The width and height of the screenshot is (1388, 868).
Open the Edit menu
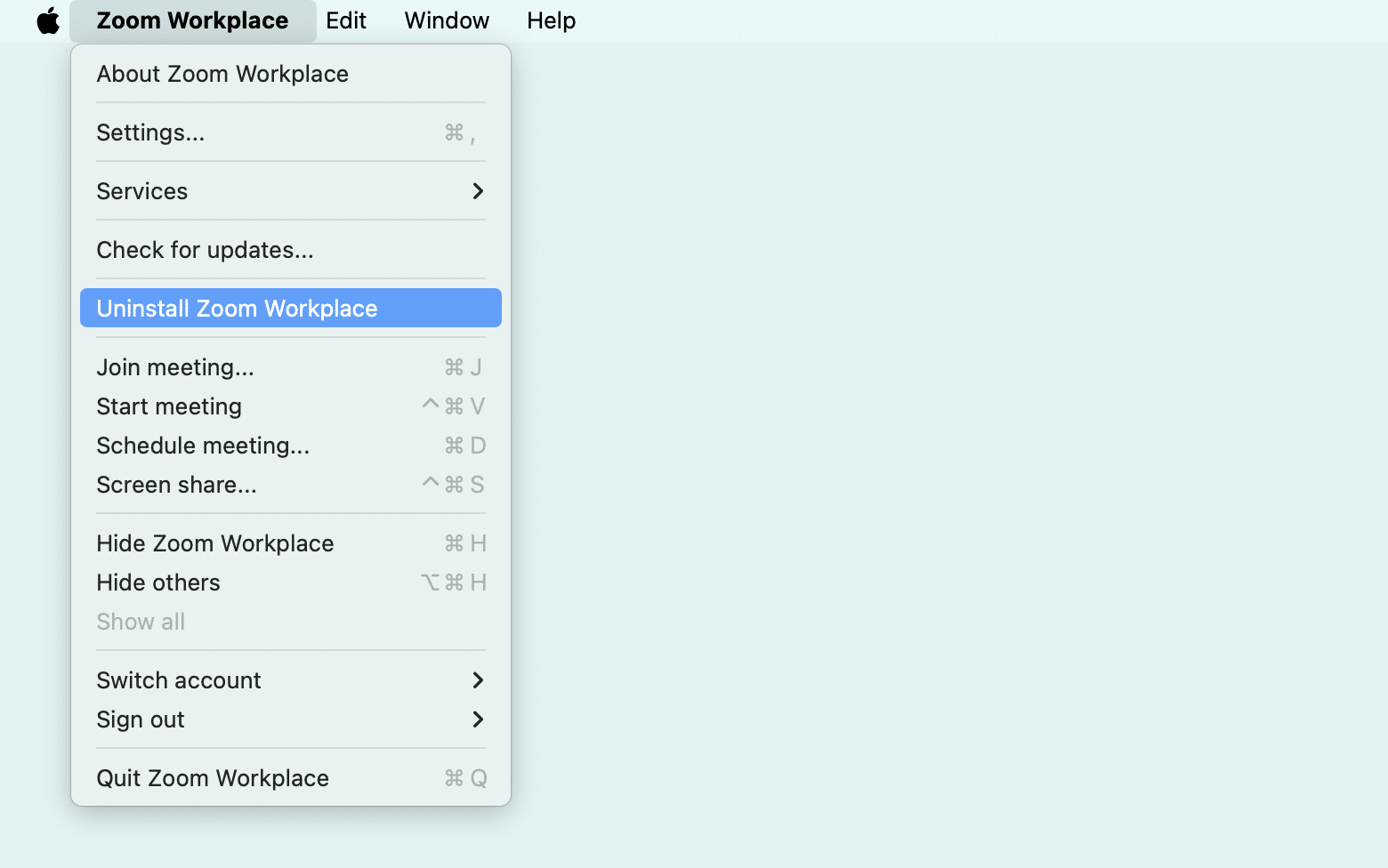coord(346,20)
